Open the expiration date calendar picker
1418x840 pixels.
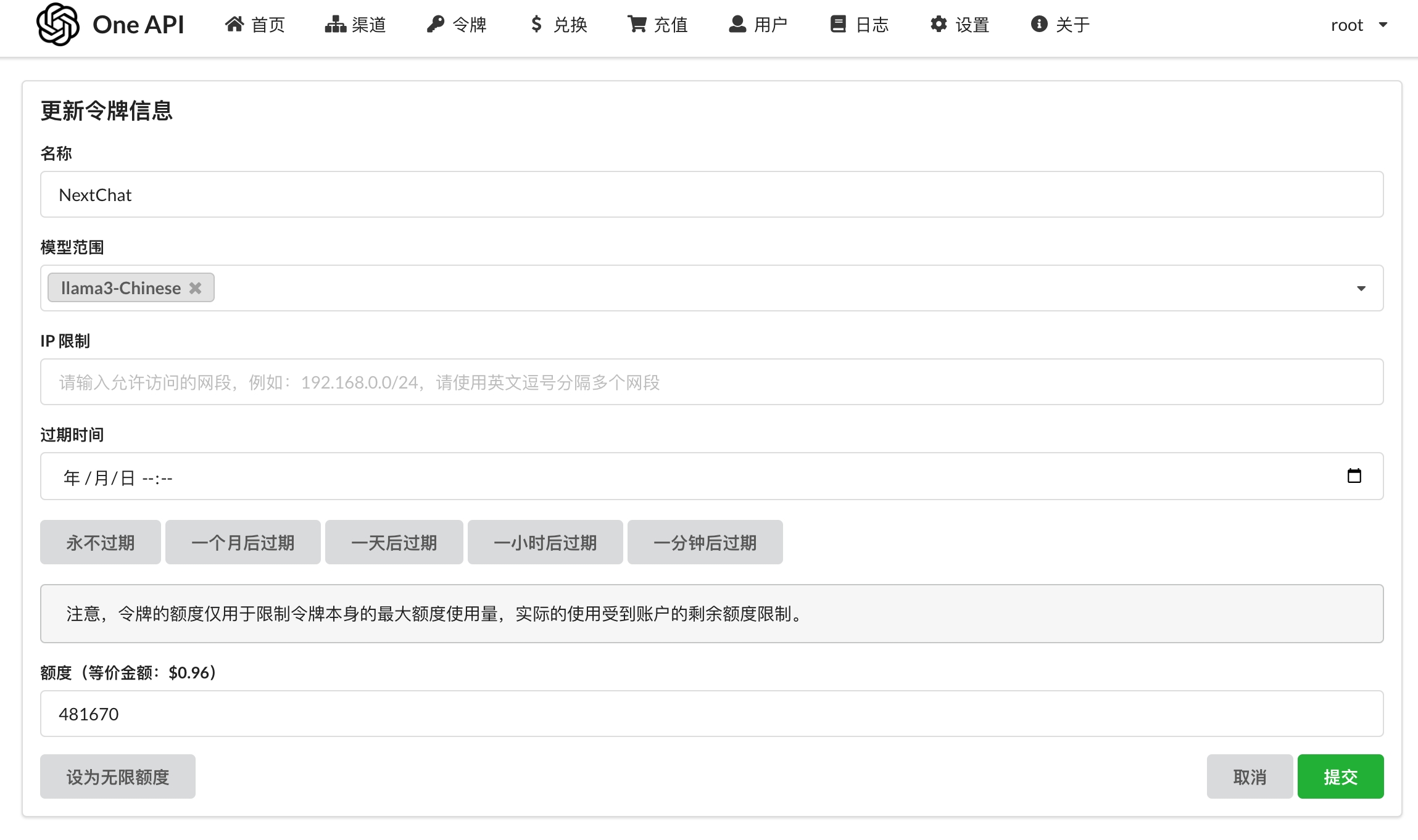1354,476
